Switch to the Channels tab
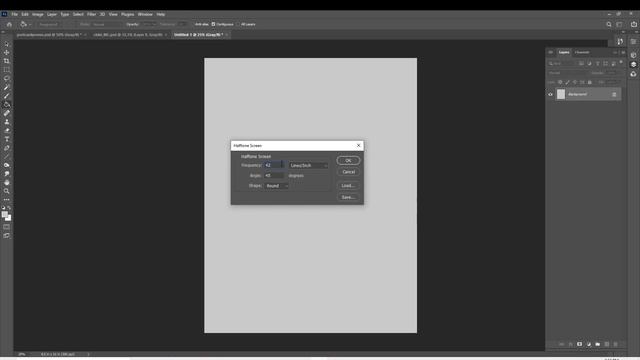The height and width of the screenshot is (360, 640). tap(582, 52)
